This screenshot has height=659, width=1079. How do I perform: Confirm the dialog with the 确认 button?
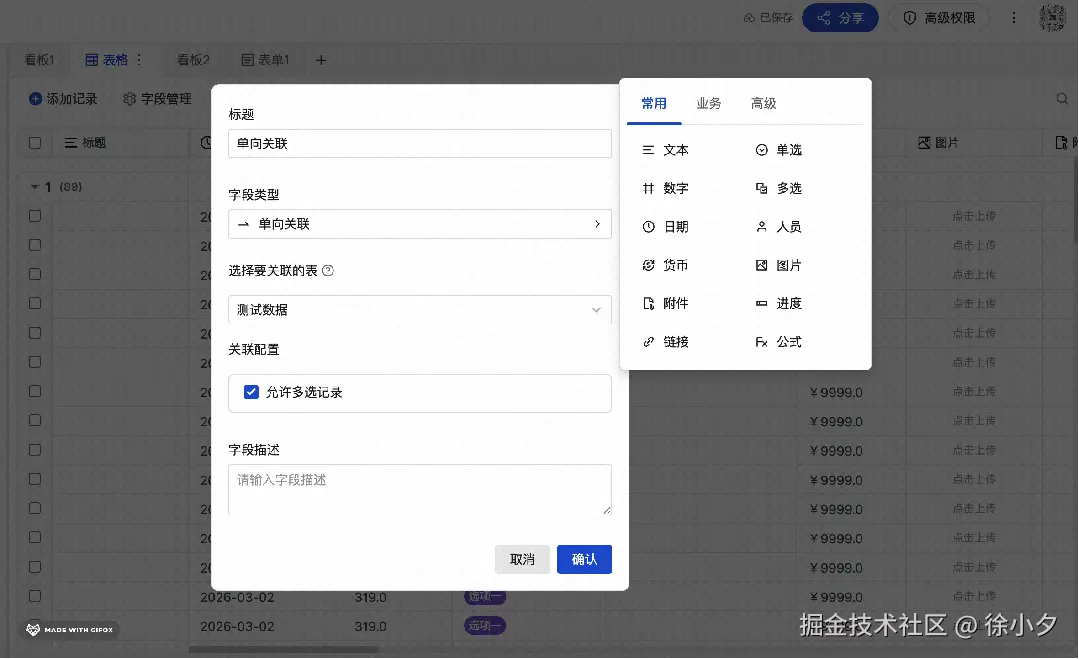(x=584, y=559)
